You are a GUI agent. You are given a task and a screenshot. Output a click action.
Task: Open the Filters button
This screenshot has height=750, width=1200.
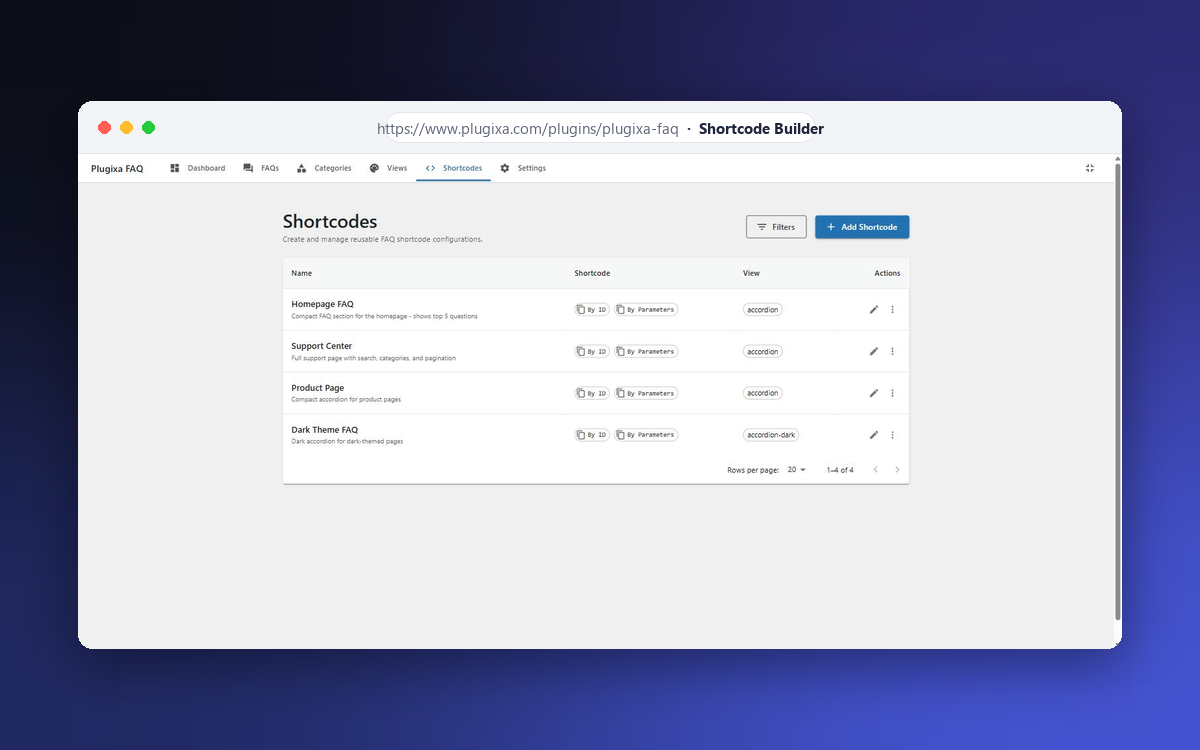click(x=776, y=227)
